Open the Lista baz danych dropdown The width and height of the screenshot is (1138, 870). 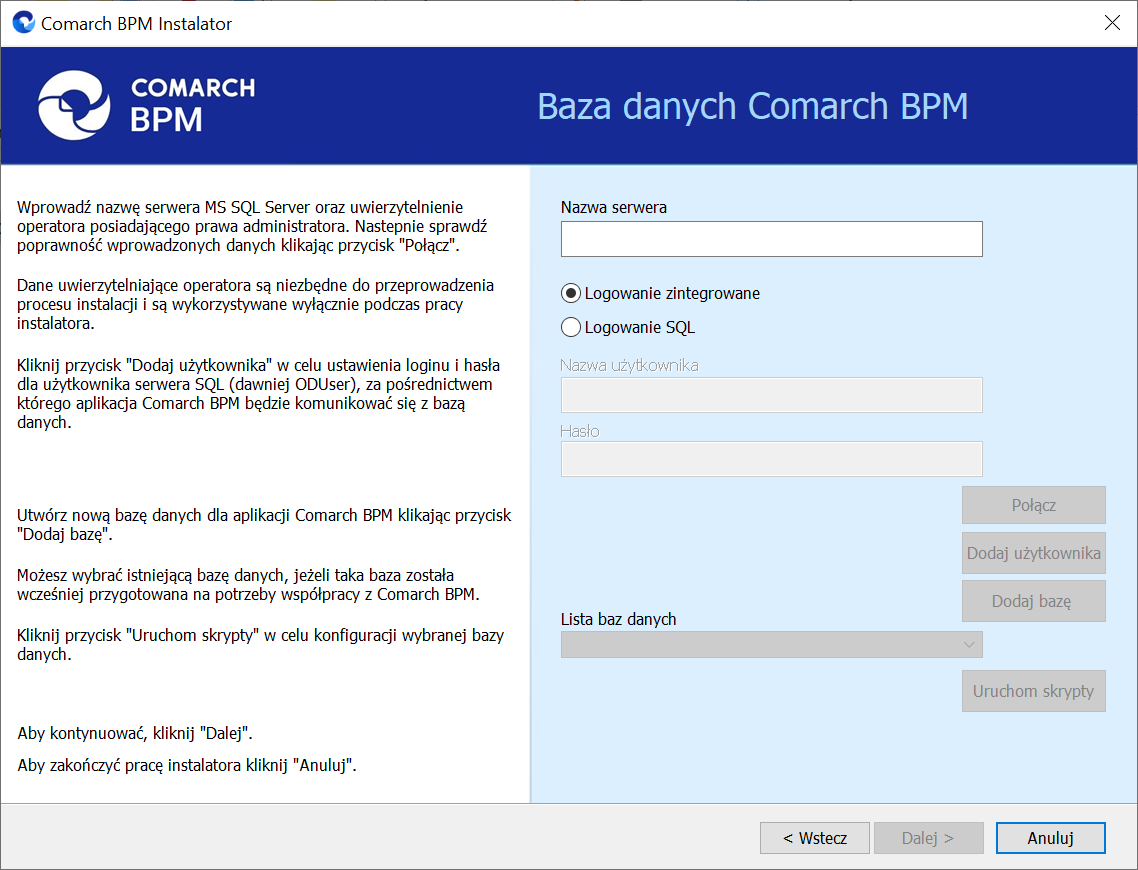click(x=771, y=644)
